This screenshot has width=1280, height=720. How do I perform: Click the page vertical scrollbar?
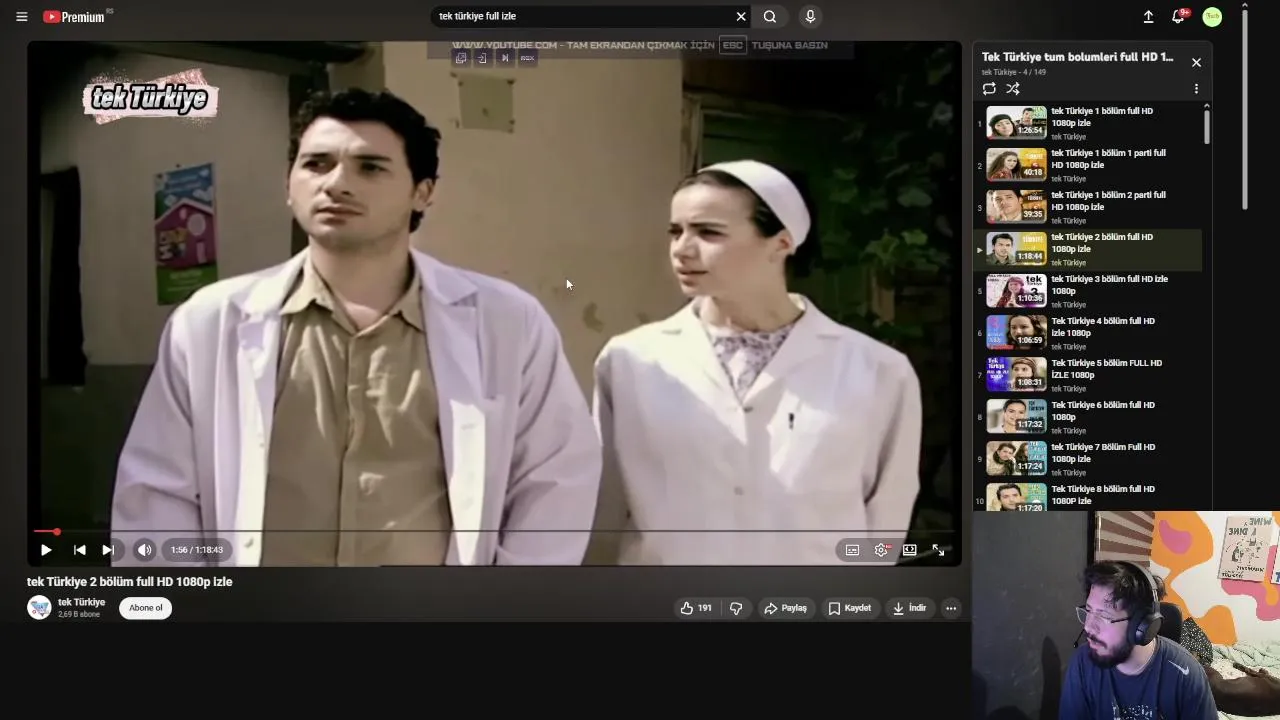[x=1244, y=108]
